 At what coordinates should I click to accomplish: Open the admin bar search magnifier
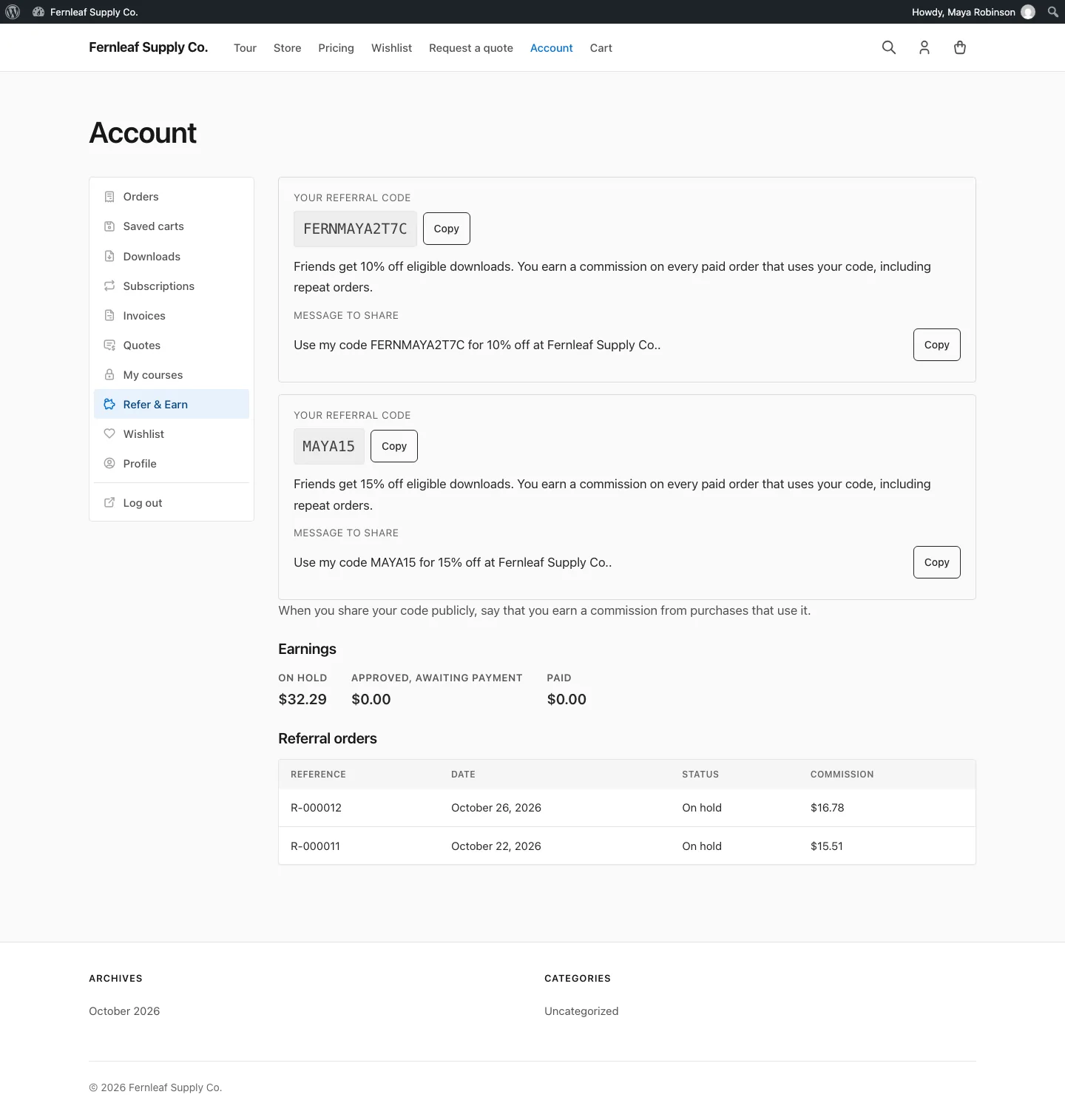tap(1053, 12)
